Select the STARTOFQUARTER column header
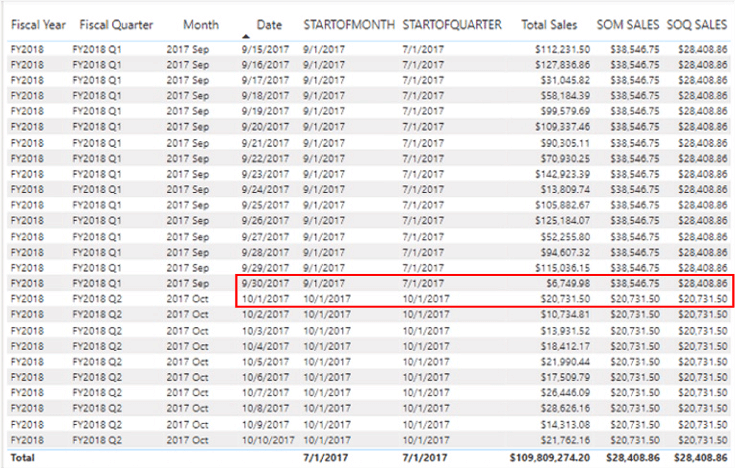This screenshot has width=735, height=468. pos(450,24)
